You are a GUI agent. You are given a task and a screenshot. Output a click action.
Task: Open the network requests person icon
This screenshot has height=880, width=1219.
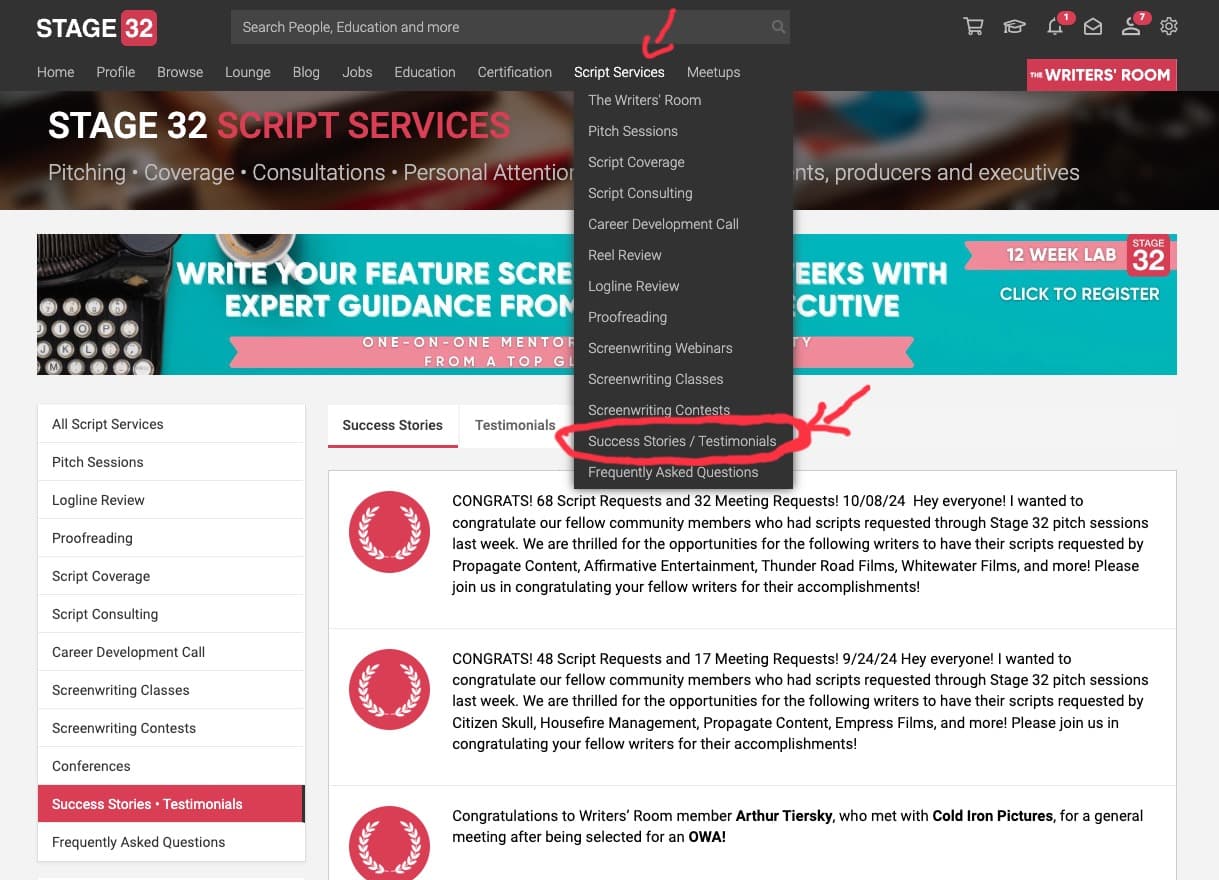[x=1131, y=27]
